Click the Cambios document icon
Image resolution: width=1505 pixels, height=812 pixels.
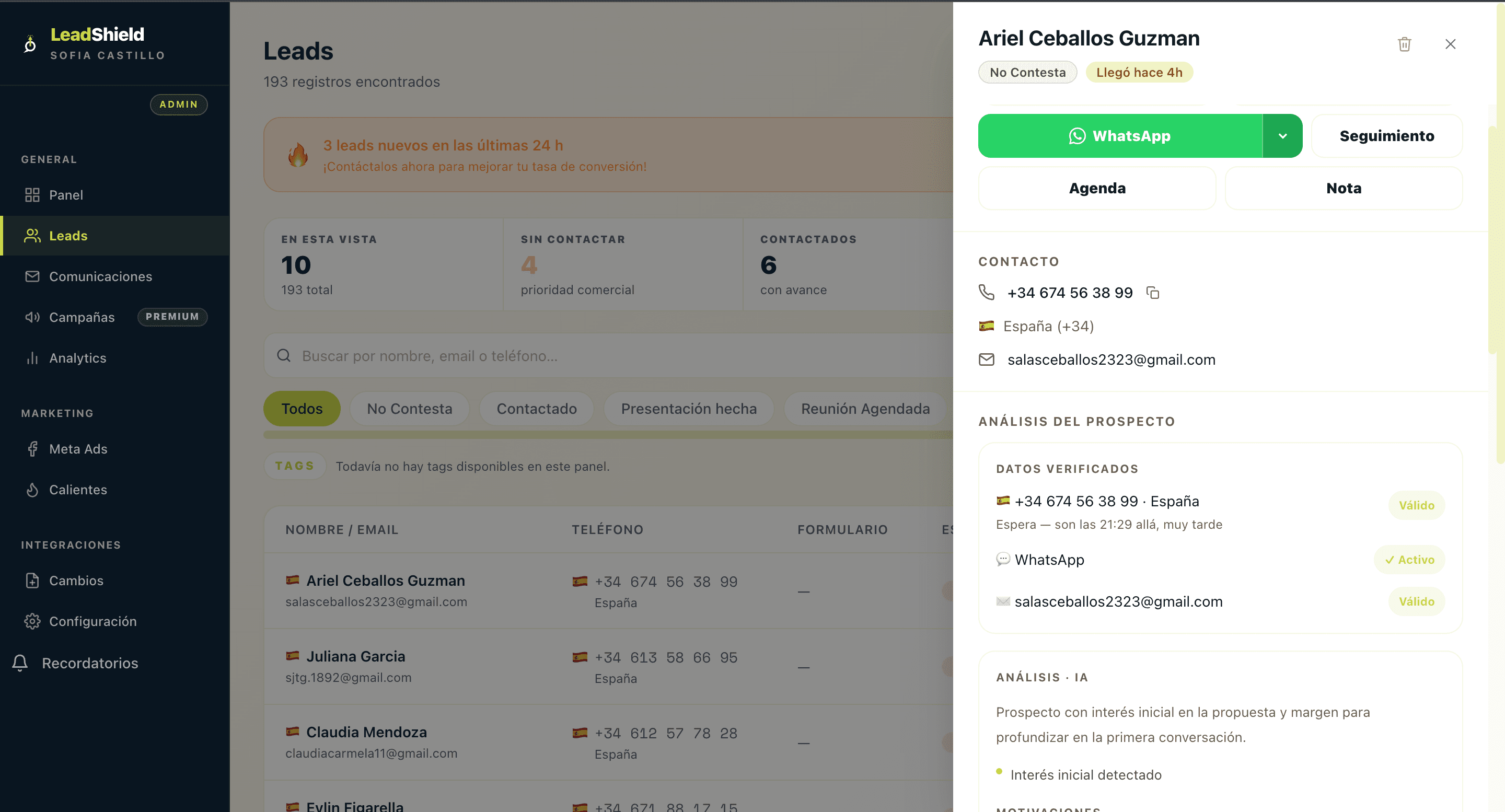click(32, 581)
